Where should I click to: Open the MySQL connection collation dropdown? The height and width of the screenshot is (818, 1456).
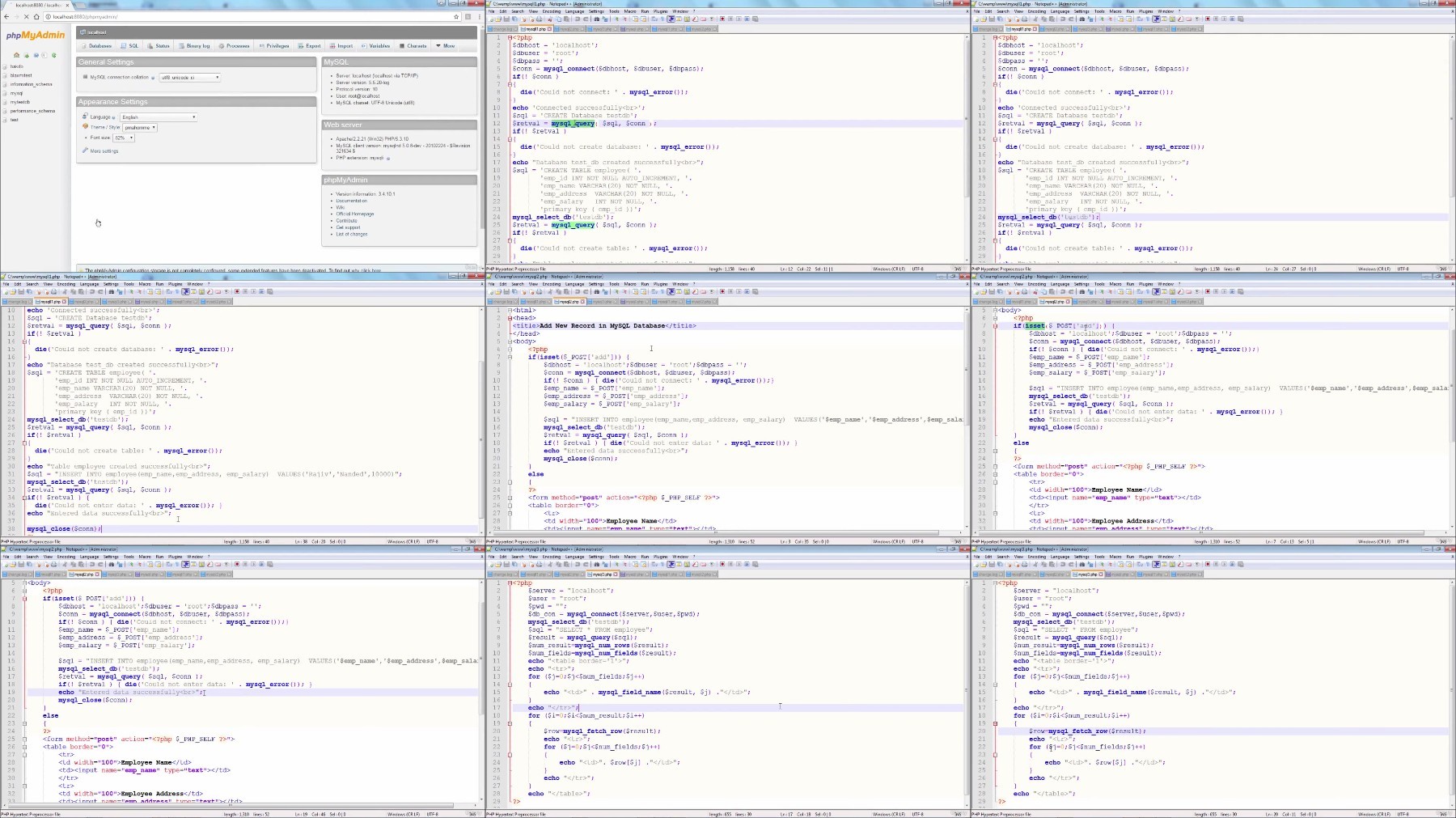click(x=189, y=78)
